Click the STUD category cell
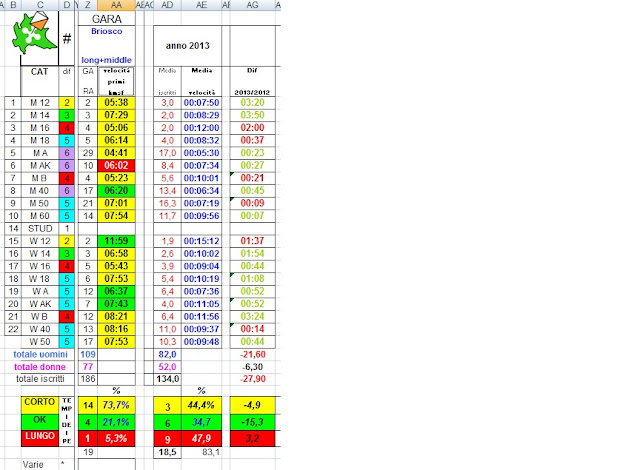Viewport: 640px width, 470px height. (40, 228)
